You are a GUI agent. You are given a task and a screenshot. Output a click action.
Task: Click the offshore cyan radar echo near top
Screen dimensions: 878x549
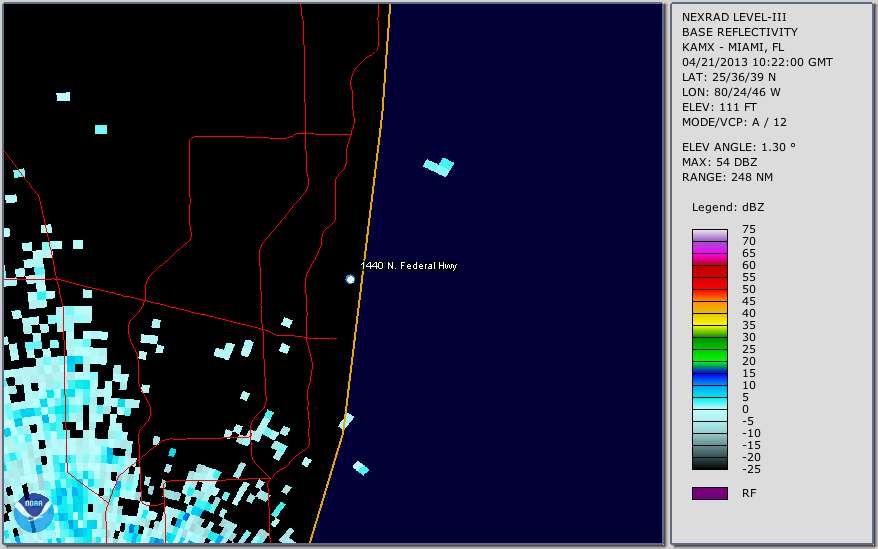439,166
